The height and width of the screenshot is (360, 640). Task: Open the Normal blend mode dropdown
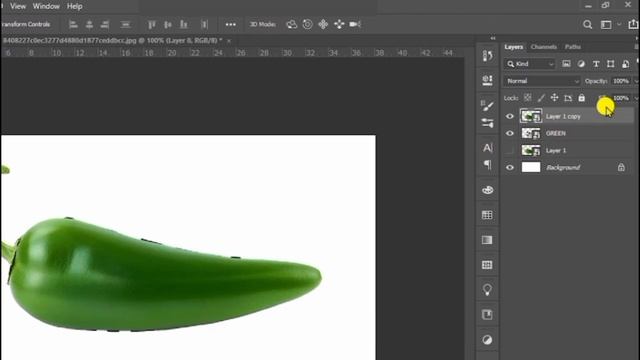click(542, 81)
